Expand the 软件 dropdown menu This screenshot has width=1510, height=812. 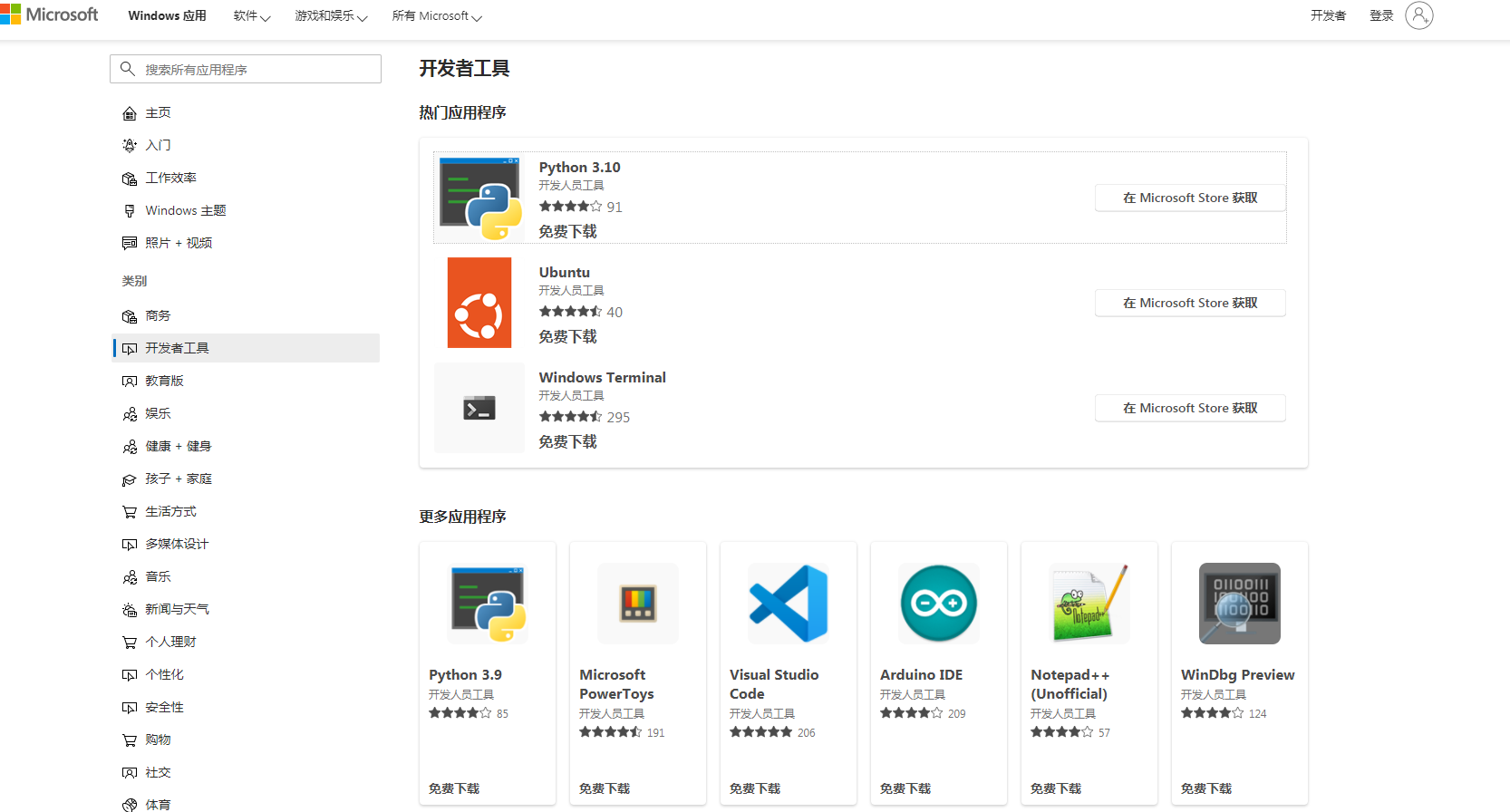click(252, 16)
